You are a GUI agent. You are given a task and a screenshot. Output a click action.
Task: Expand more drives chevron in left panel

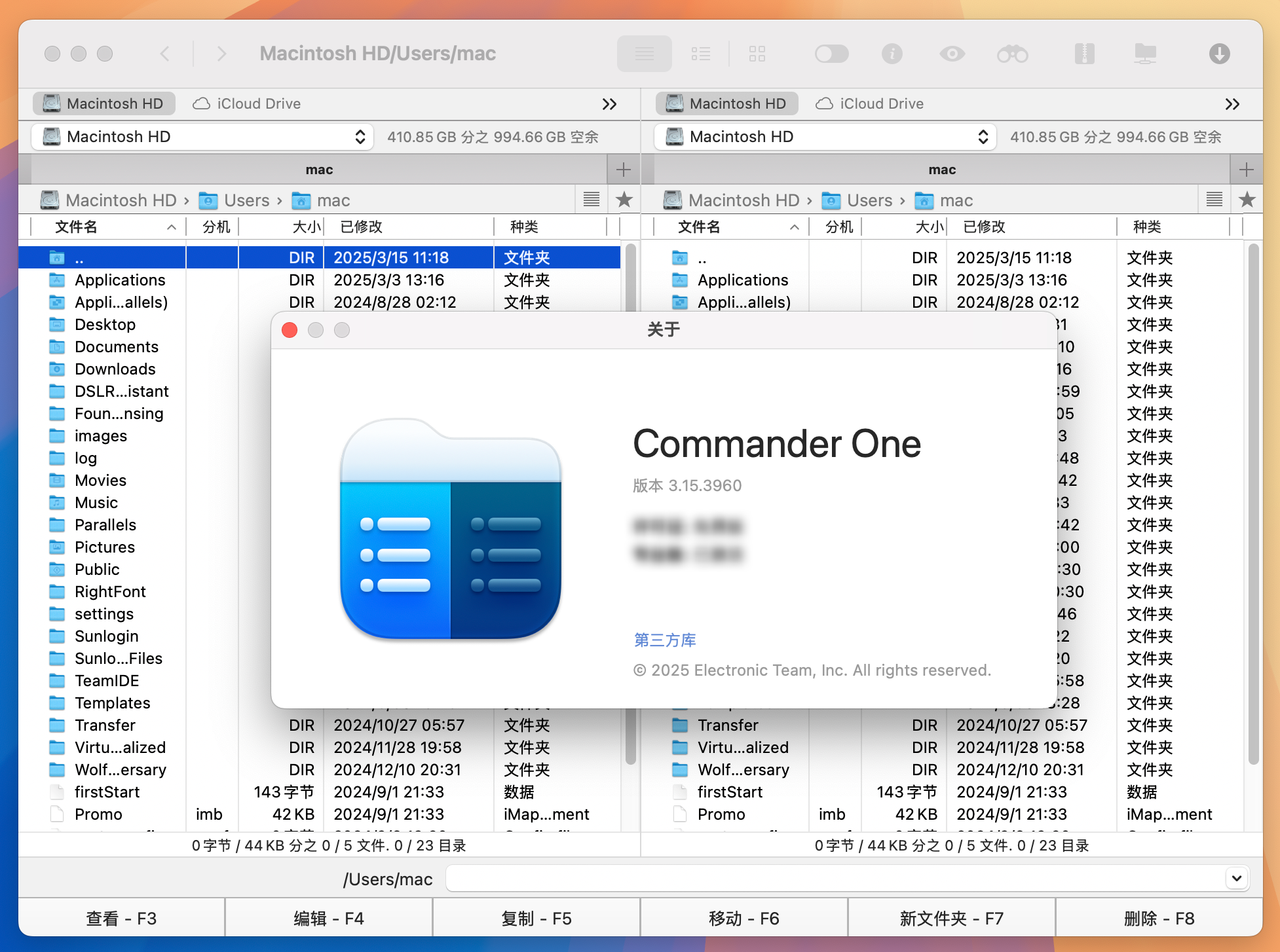(610, 104)
